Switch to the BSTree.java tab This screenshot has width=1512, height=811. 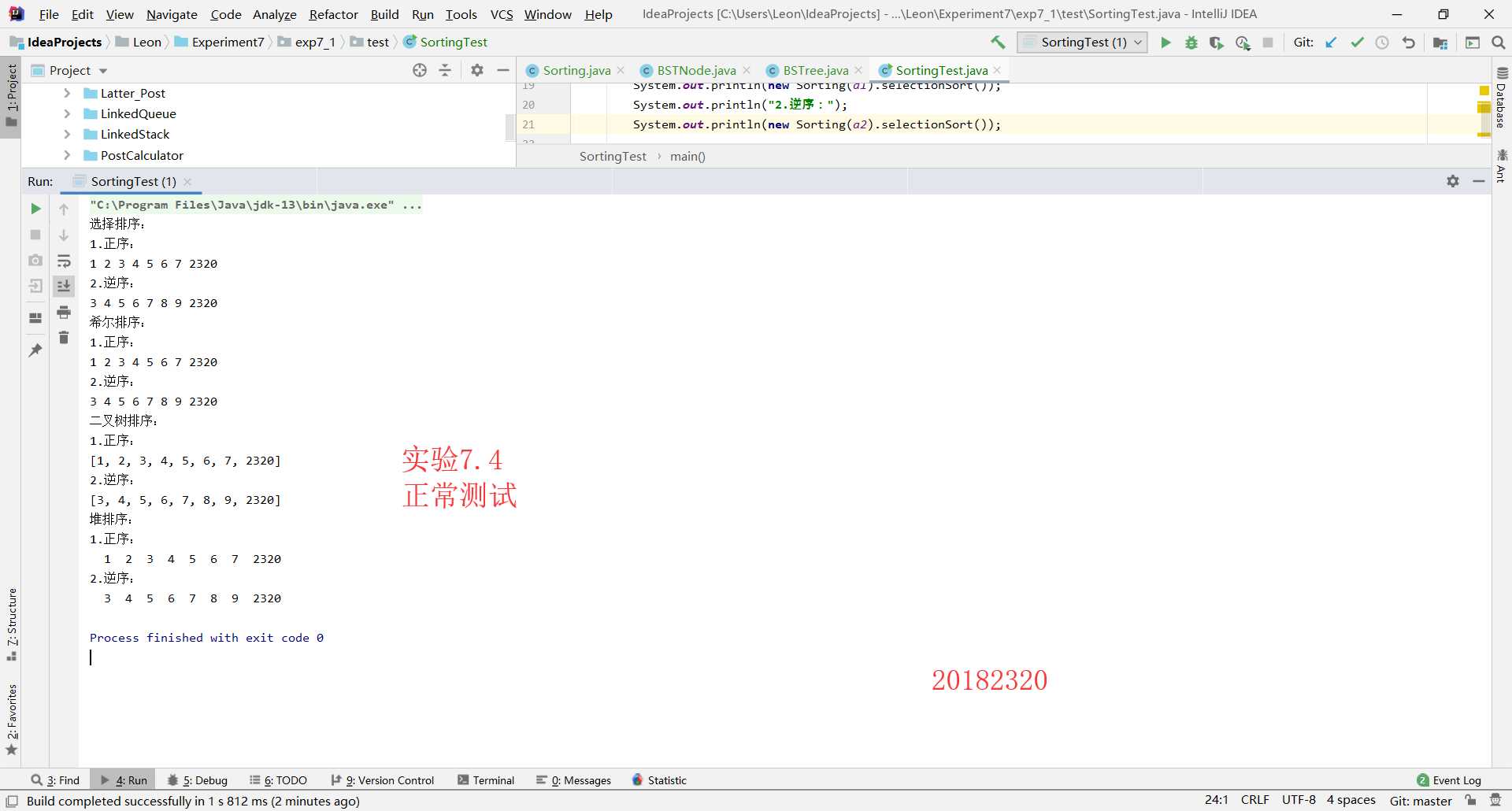pos(816,70)
